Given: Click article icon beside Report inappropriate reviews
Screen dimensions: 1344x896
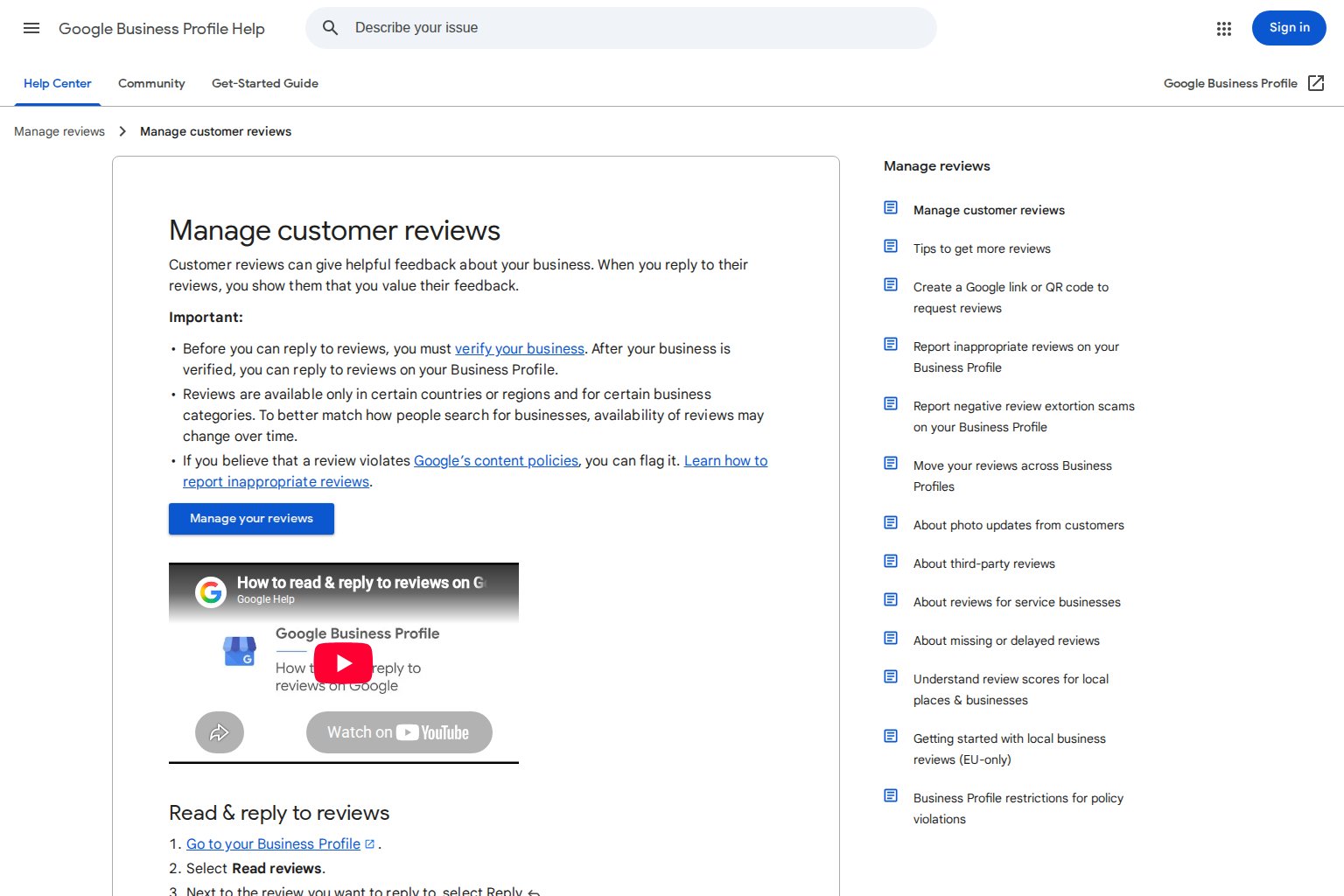Looking at the screenshot, I should 891,344.
